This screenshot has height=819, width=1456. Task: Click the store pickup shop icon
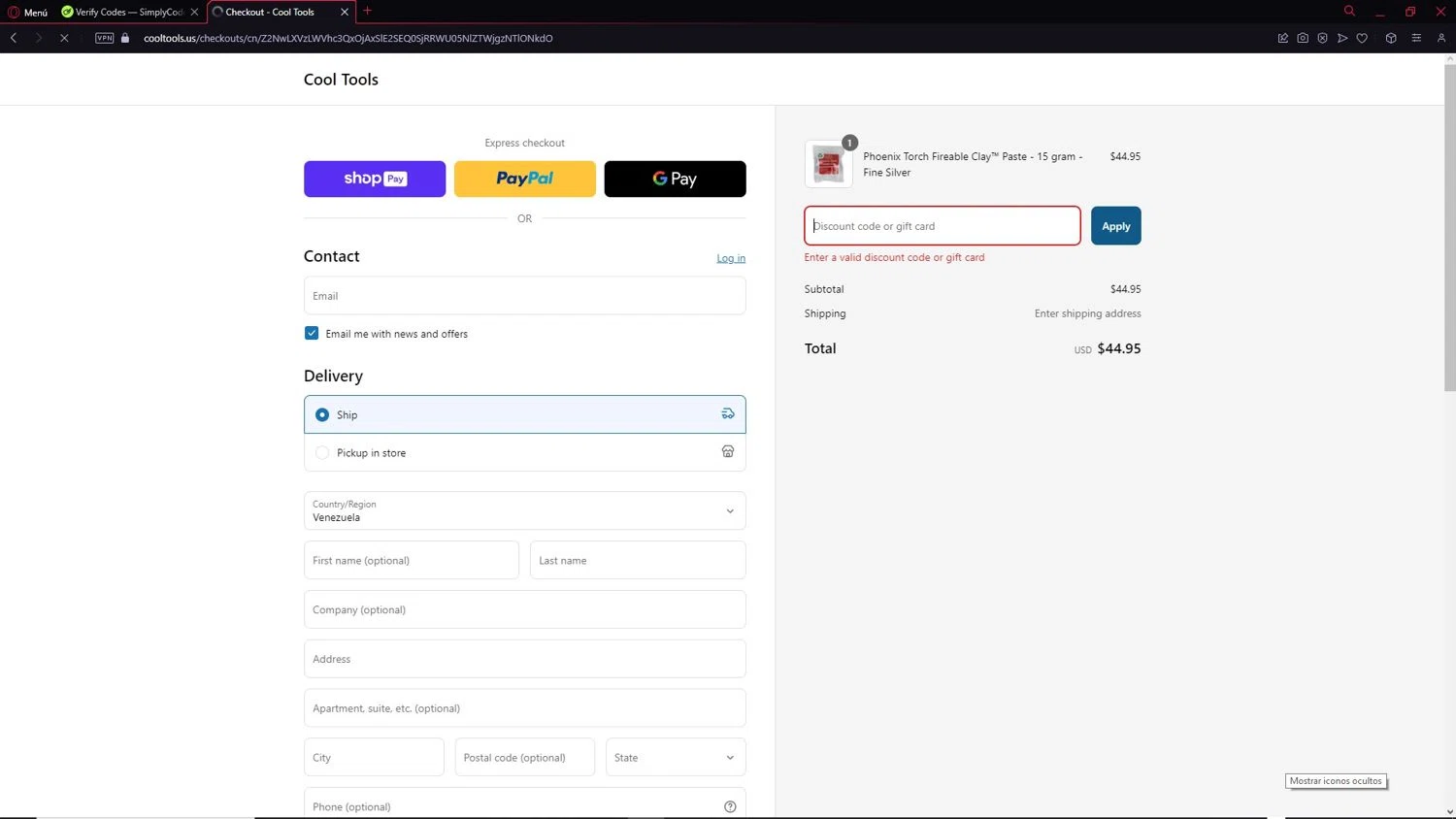(x=728, y=451)
